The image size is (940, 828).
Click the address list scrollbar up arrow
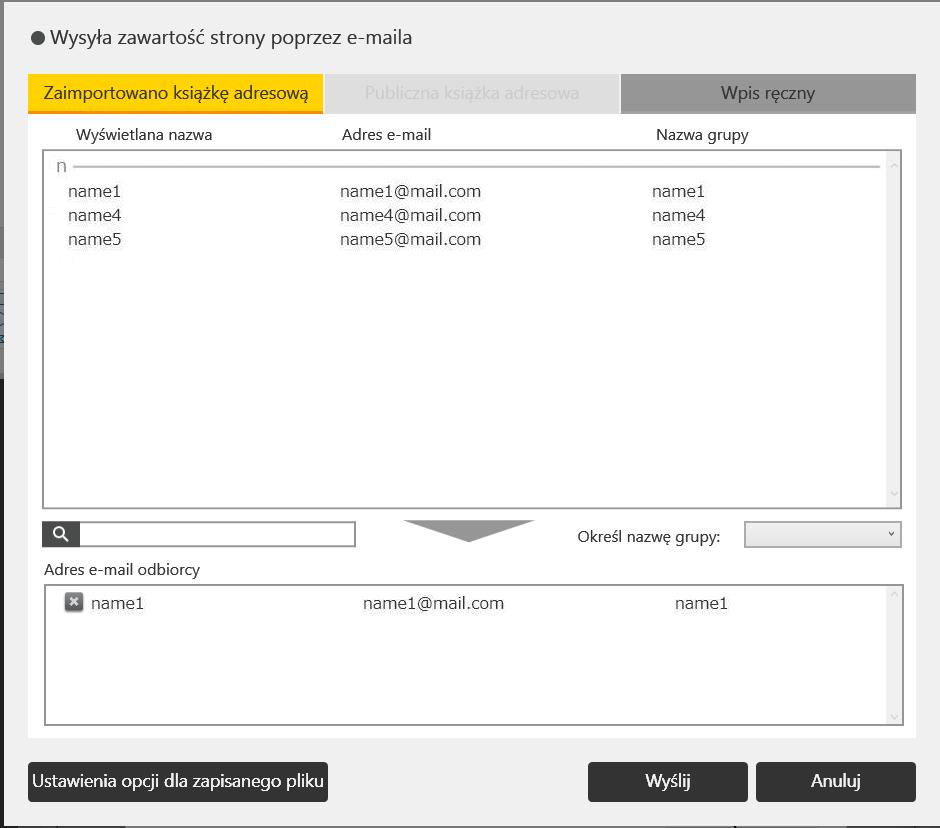coord(894,165)
